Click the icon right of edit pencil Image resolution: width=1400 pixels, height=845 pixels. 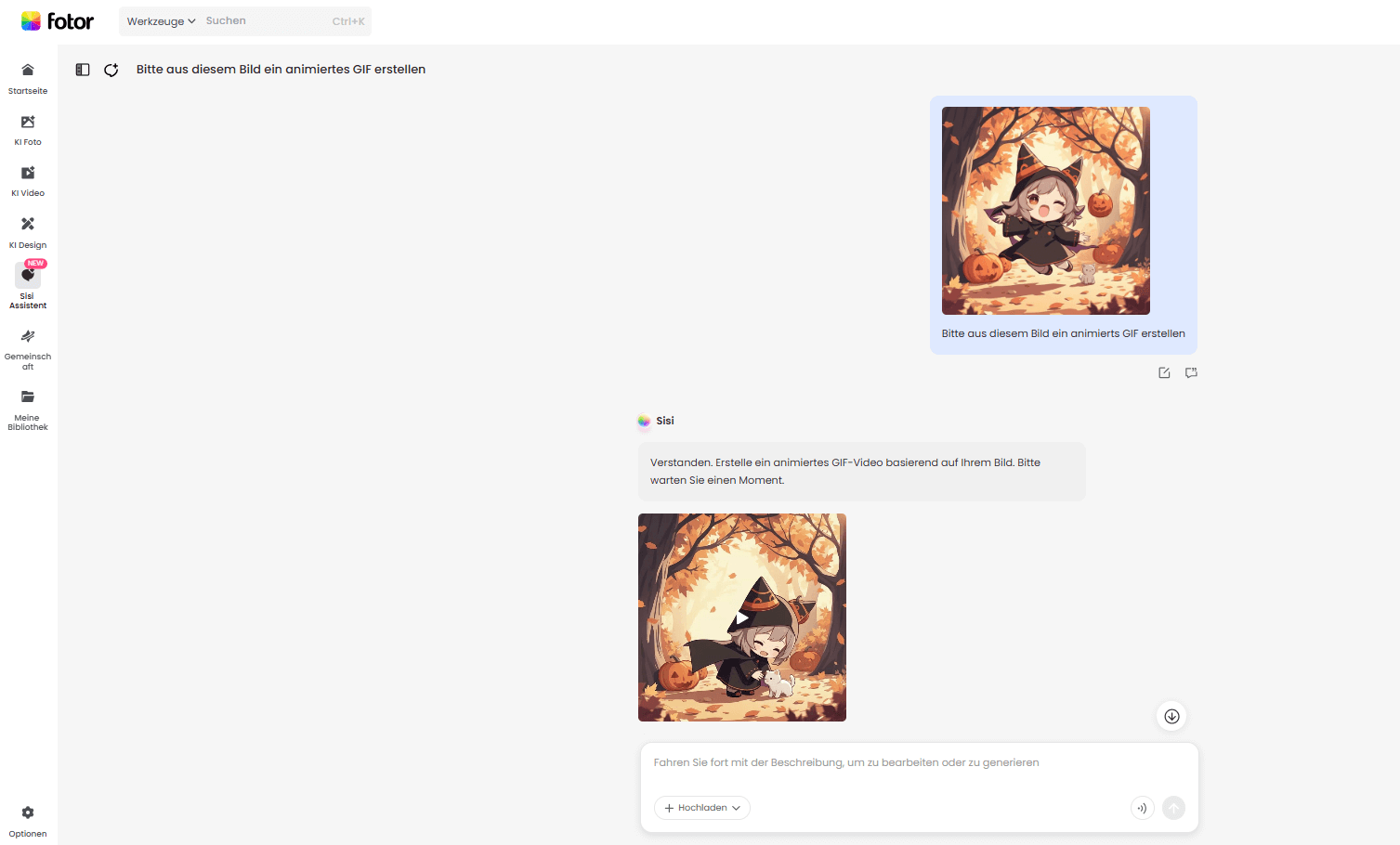coord(1191,372)
